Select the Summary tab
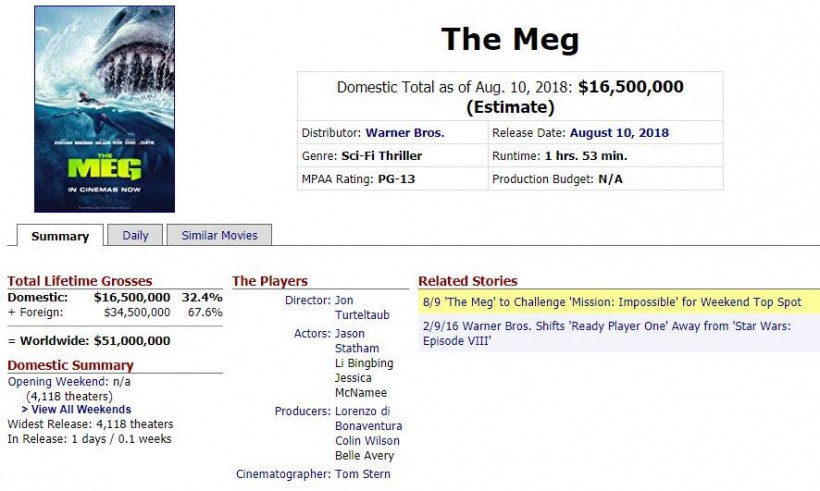 60,236
